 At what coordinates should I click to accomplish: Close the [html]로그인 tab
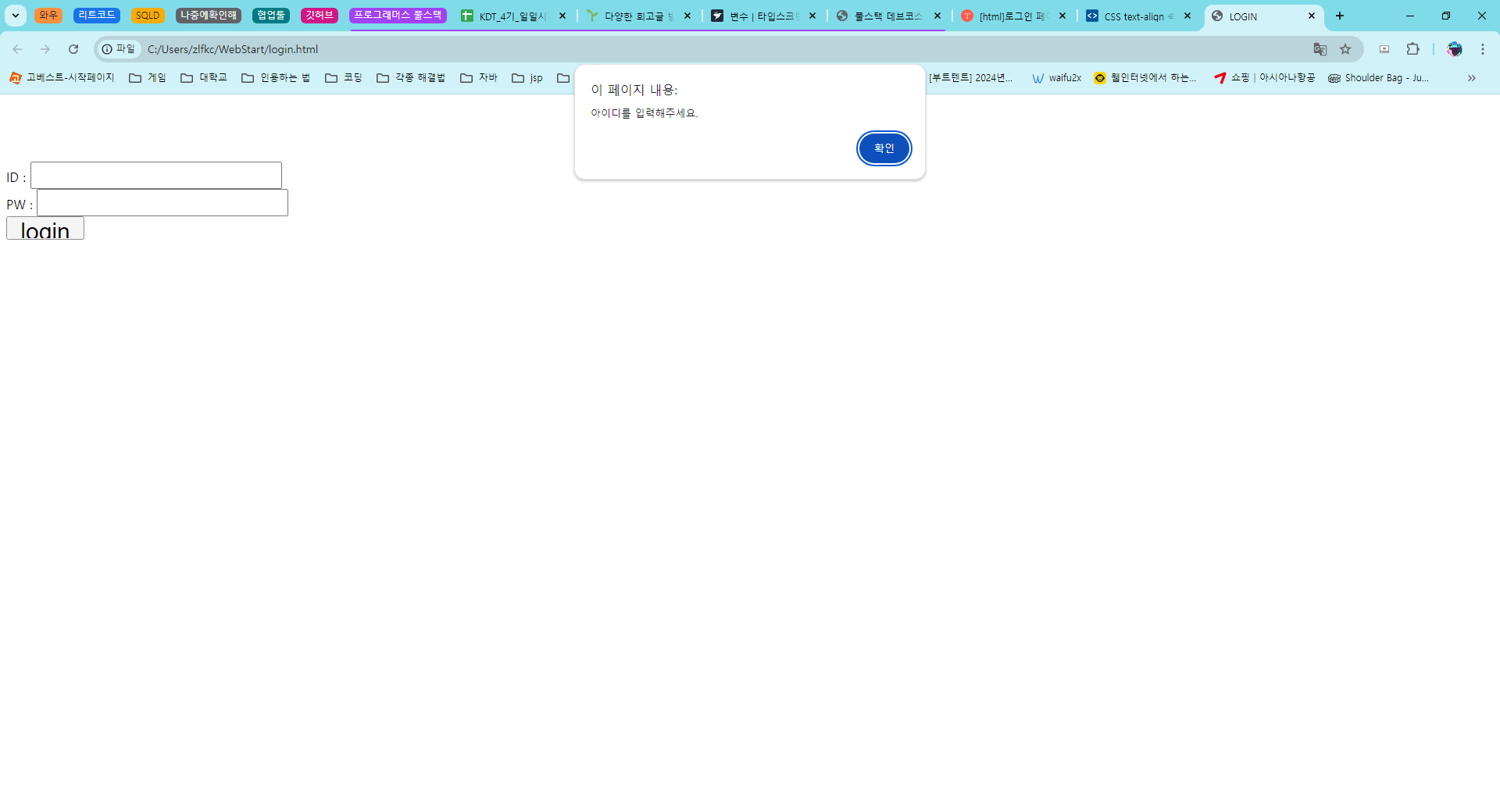pyautogui.click(x=1062, y=16)
